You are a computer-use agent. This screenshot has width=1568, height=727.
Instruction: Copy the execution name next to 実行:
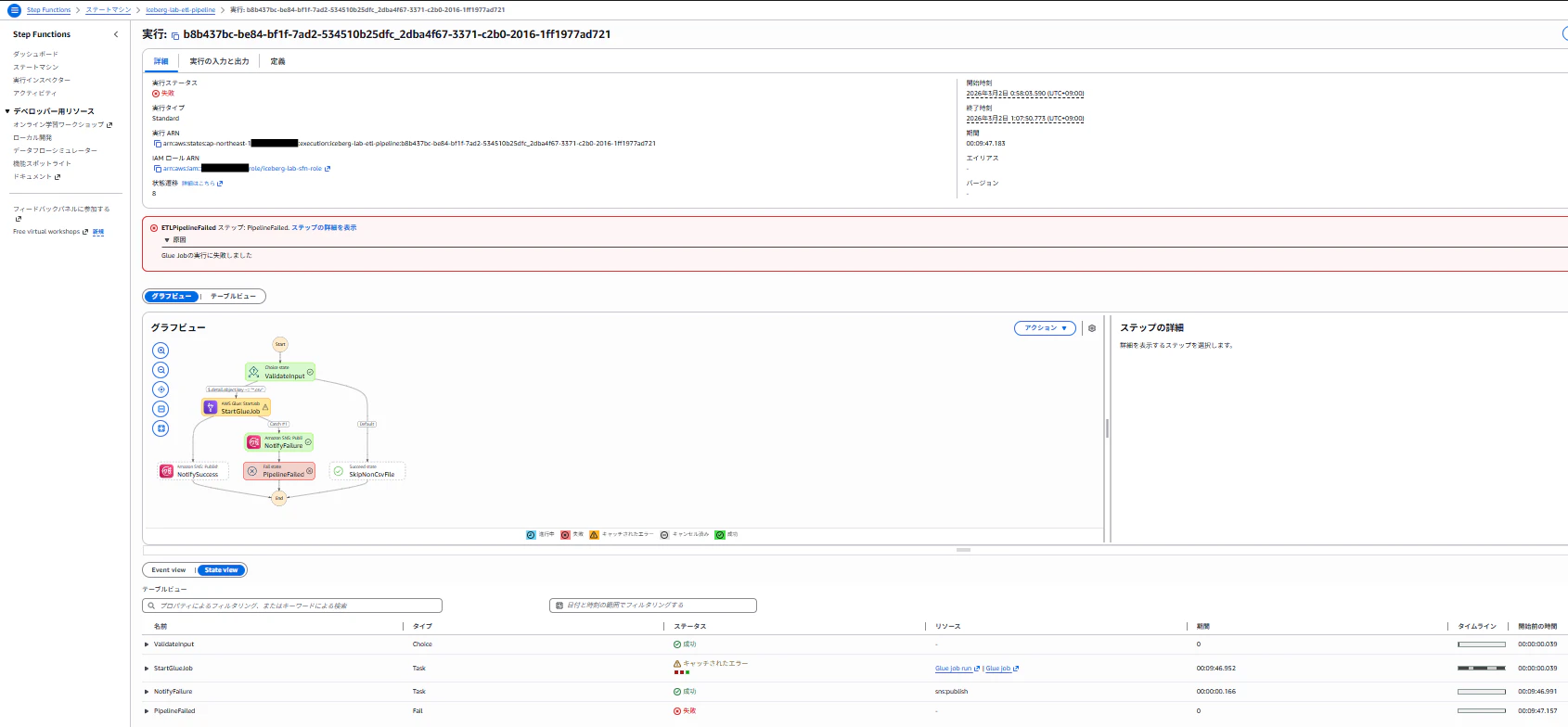pyautogui.click(x=175, y=36)
